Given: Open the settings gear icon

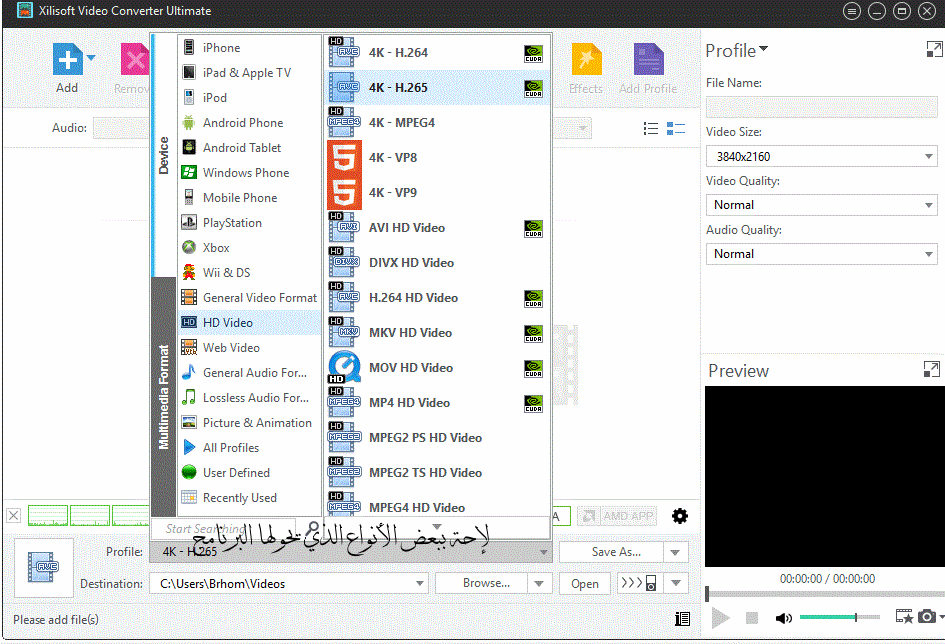Looking at the screenshot, I should tap(680, 516).
